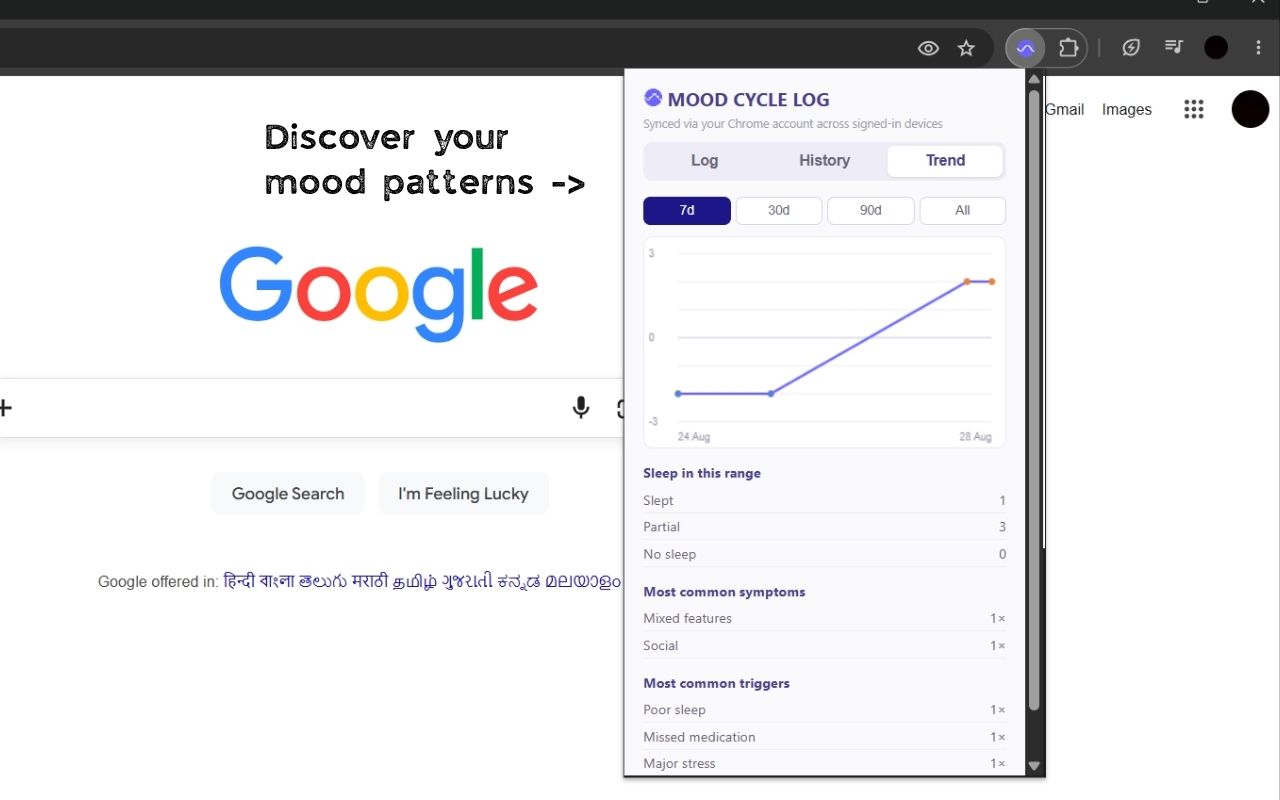1280x800 pixels.
Task: Click the lightning bolt toolbar icon
Action: [x=1131, y=47]
